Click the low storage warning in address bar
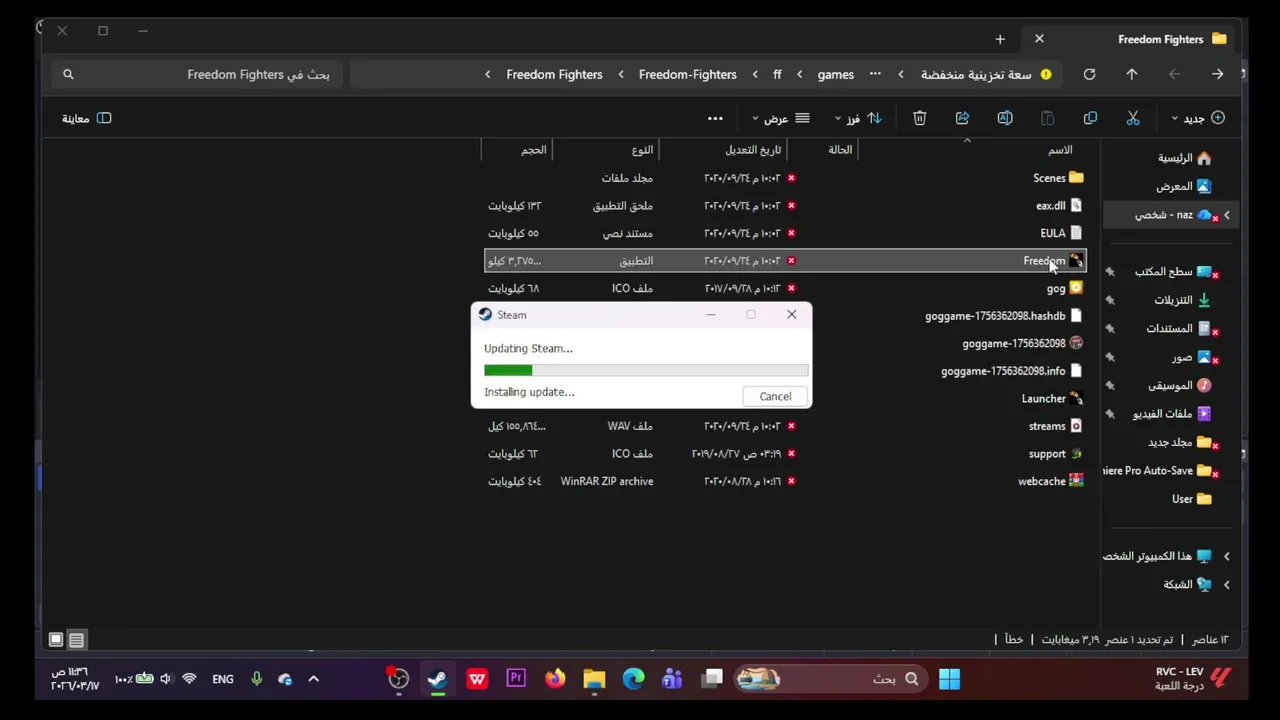Screen dimensions: 1280x720 point(986,74)
